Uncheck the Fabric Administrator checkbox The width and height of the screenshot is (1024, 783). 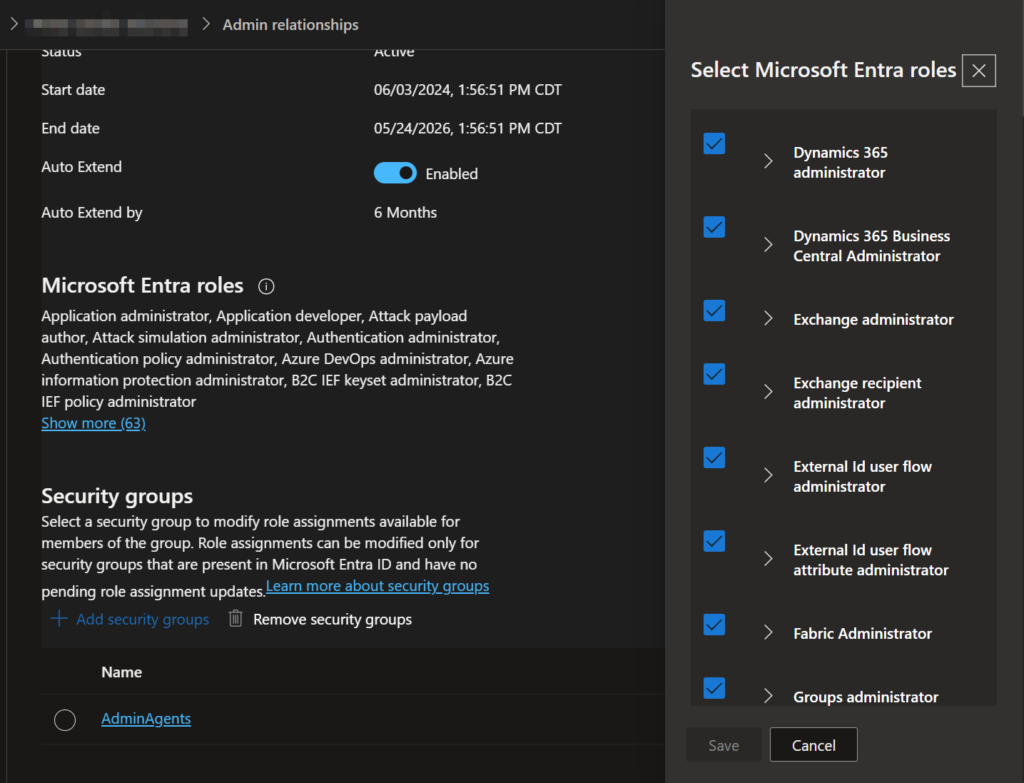pos(714,625)
